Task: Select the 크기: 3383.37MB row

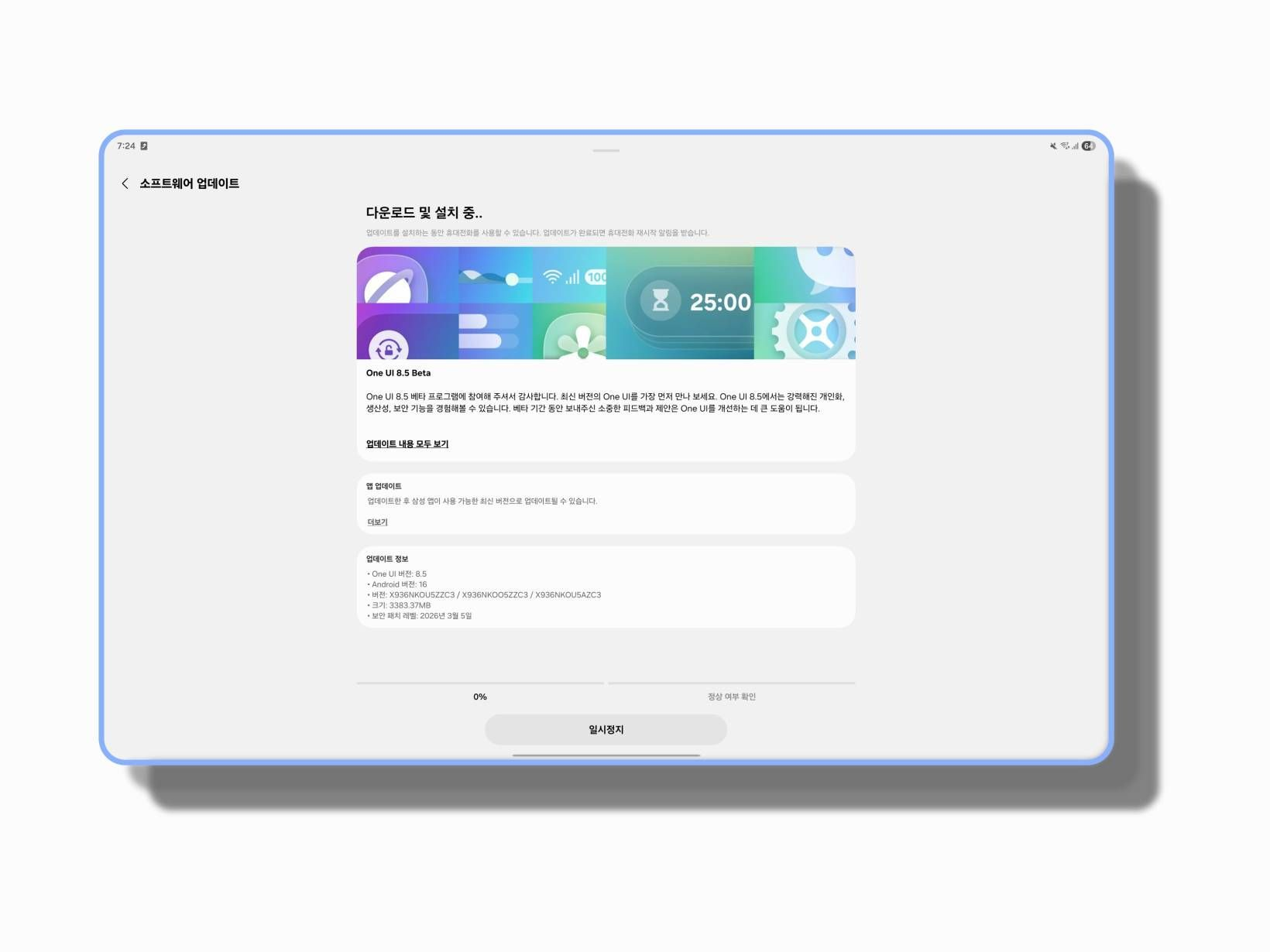Action: pyautogui.click(x=399, y=605)
